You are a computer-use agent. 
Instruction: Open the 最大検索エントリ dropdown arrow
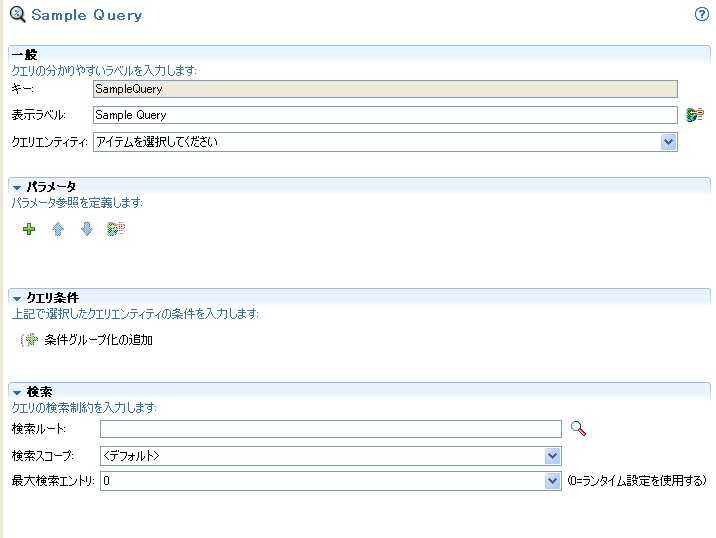553,481
